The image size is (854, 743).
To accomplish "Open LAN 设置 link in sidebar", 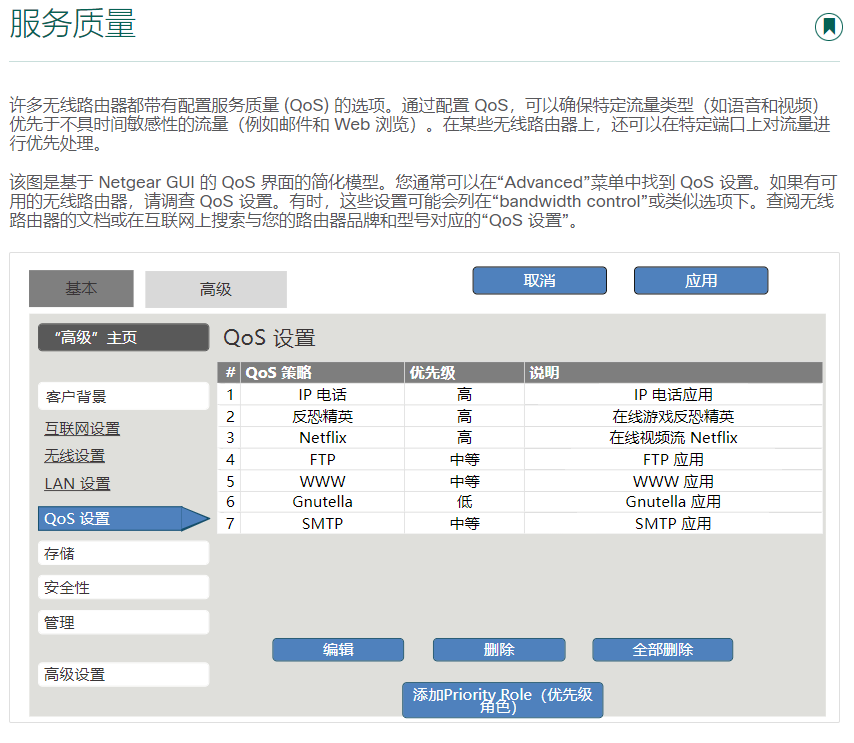I will pos(77,483).
